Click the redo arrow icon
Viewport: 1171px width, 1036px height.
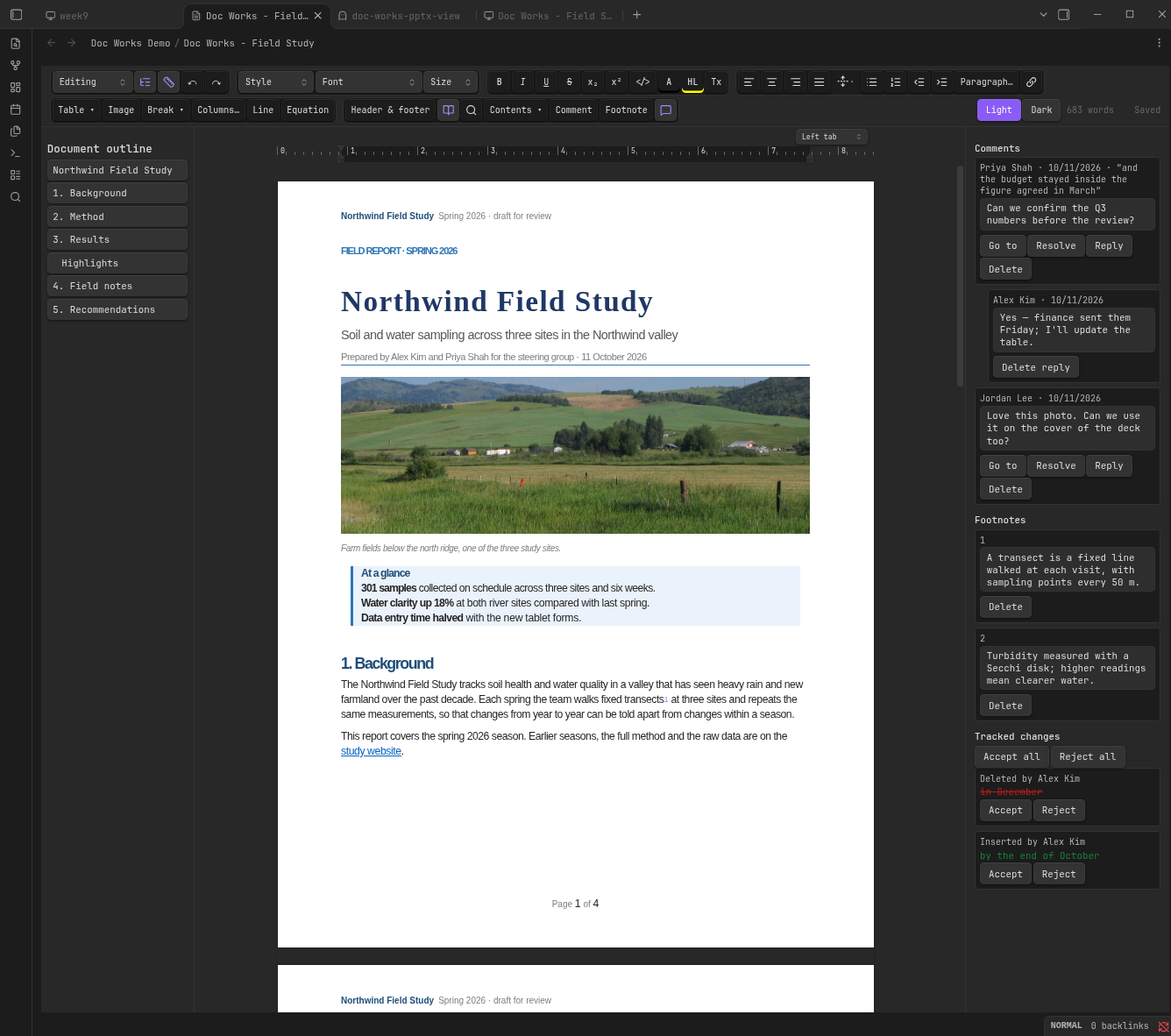216,82
